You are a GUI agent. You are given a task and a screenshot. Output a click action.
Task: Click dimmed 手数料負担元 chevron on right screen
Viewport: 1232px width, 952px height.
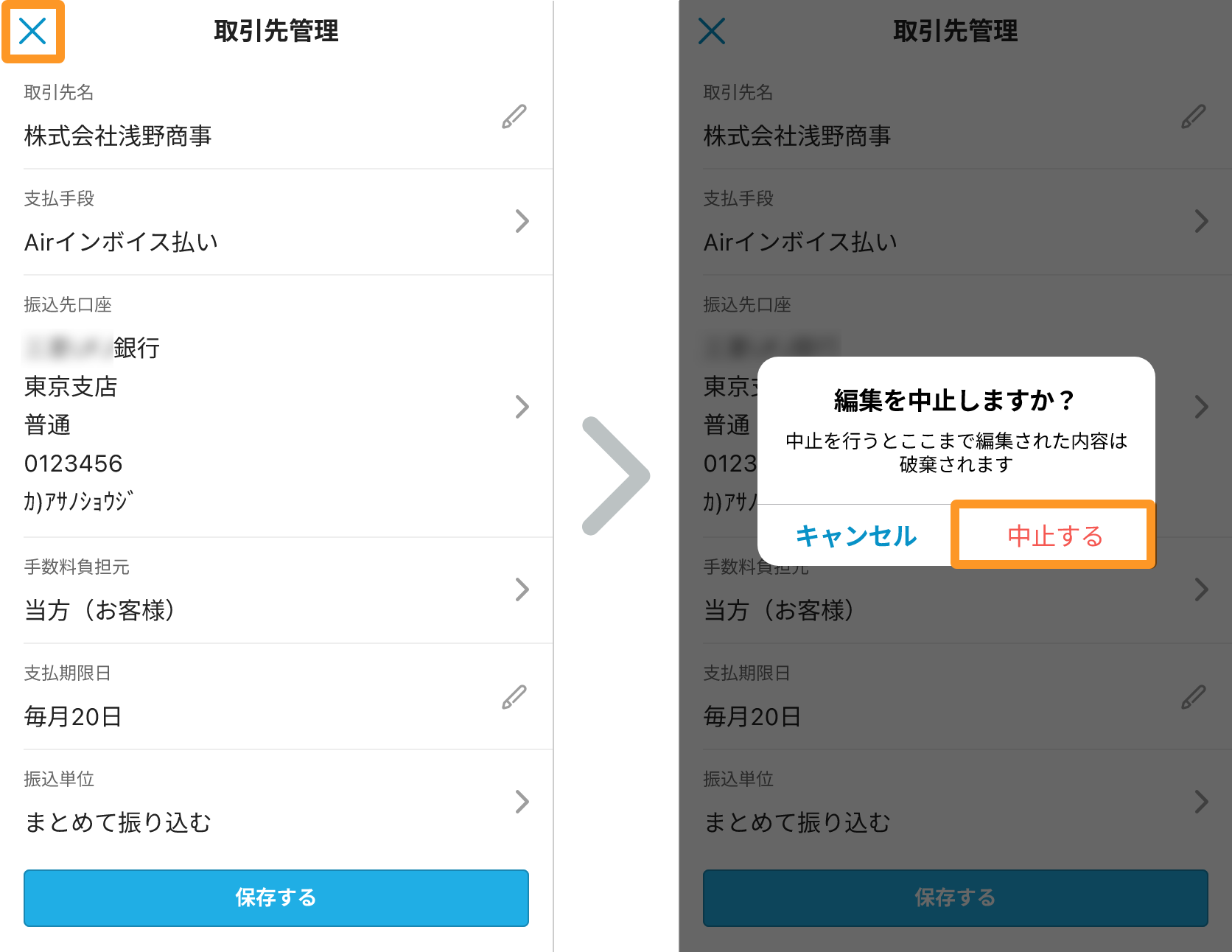(1201, 589)
